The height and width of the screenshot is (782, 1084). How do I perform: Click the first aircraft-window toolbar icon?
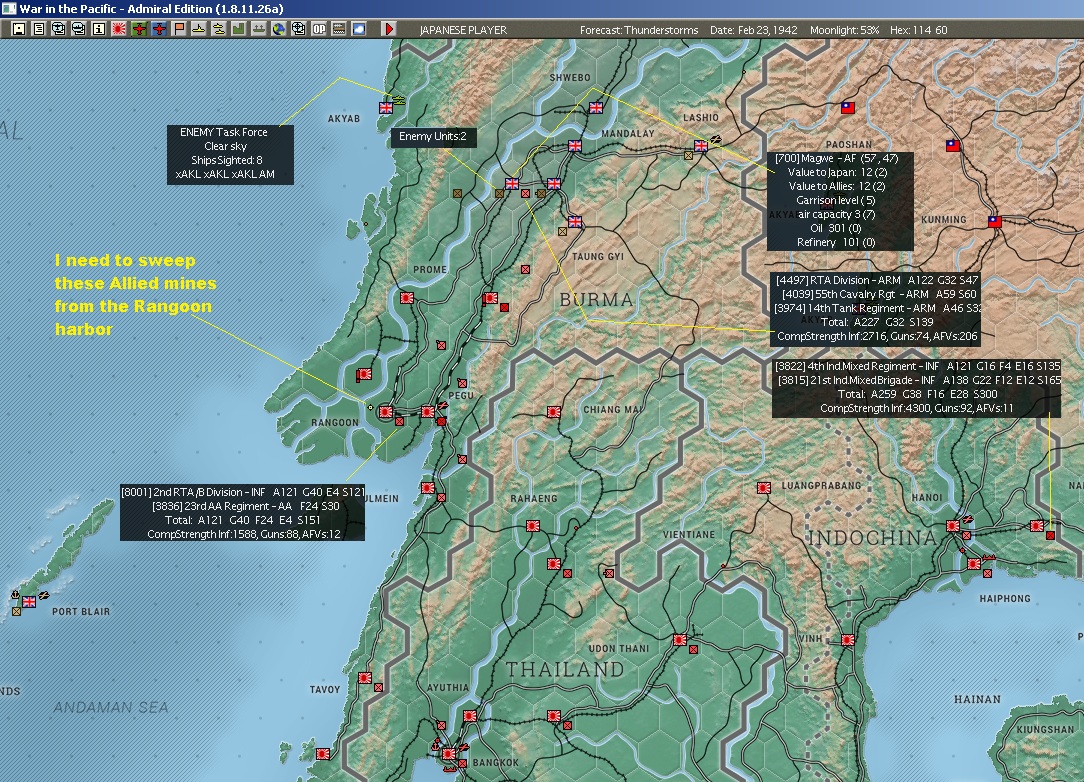point(59,29)
